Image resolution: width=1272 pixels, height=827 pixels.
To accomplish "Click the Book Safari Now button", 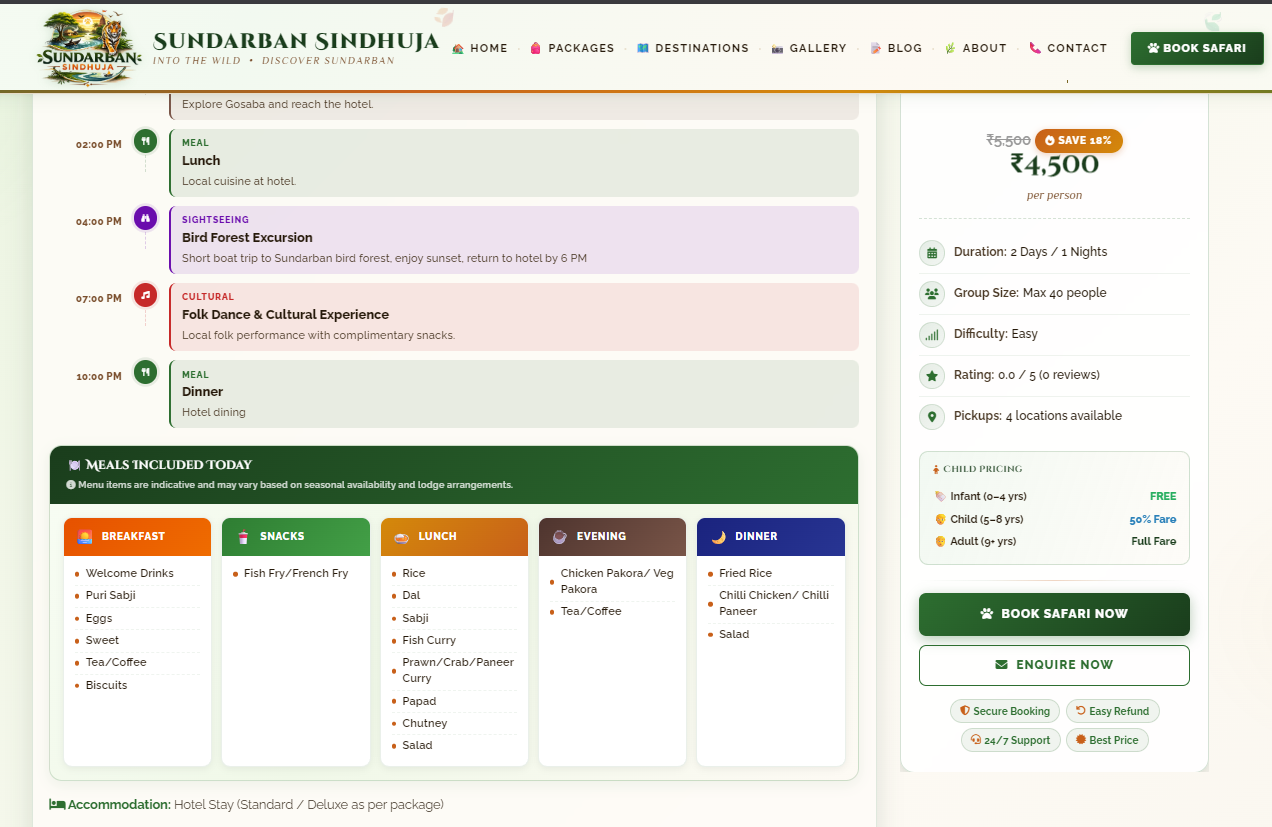I will [1054, 614].
